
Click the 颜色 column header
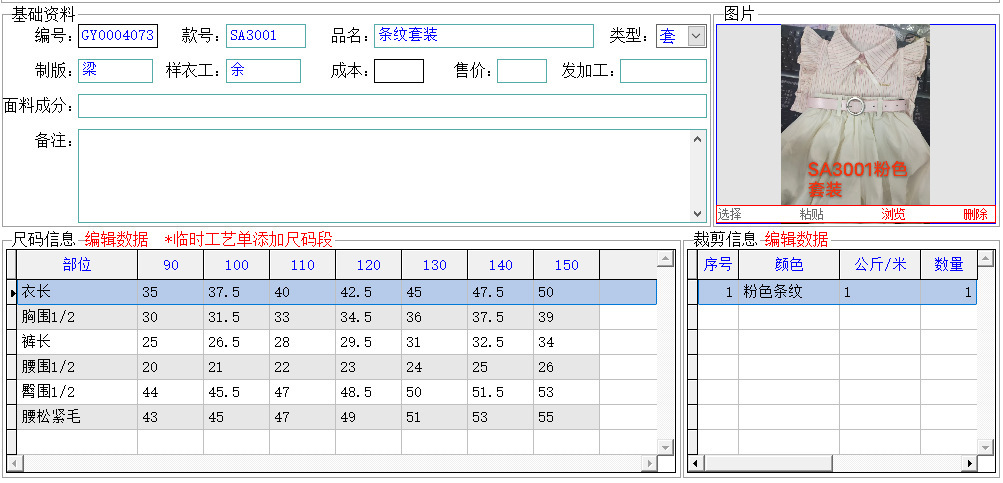click(x=789, y=265)
